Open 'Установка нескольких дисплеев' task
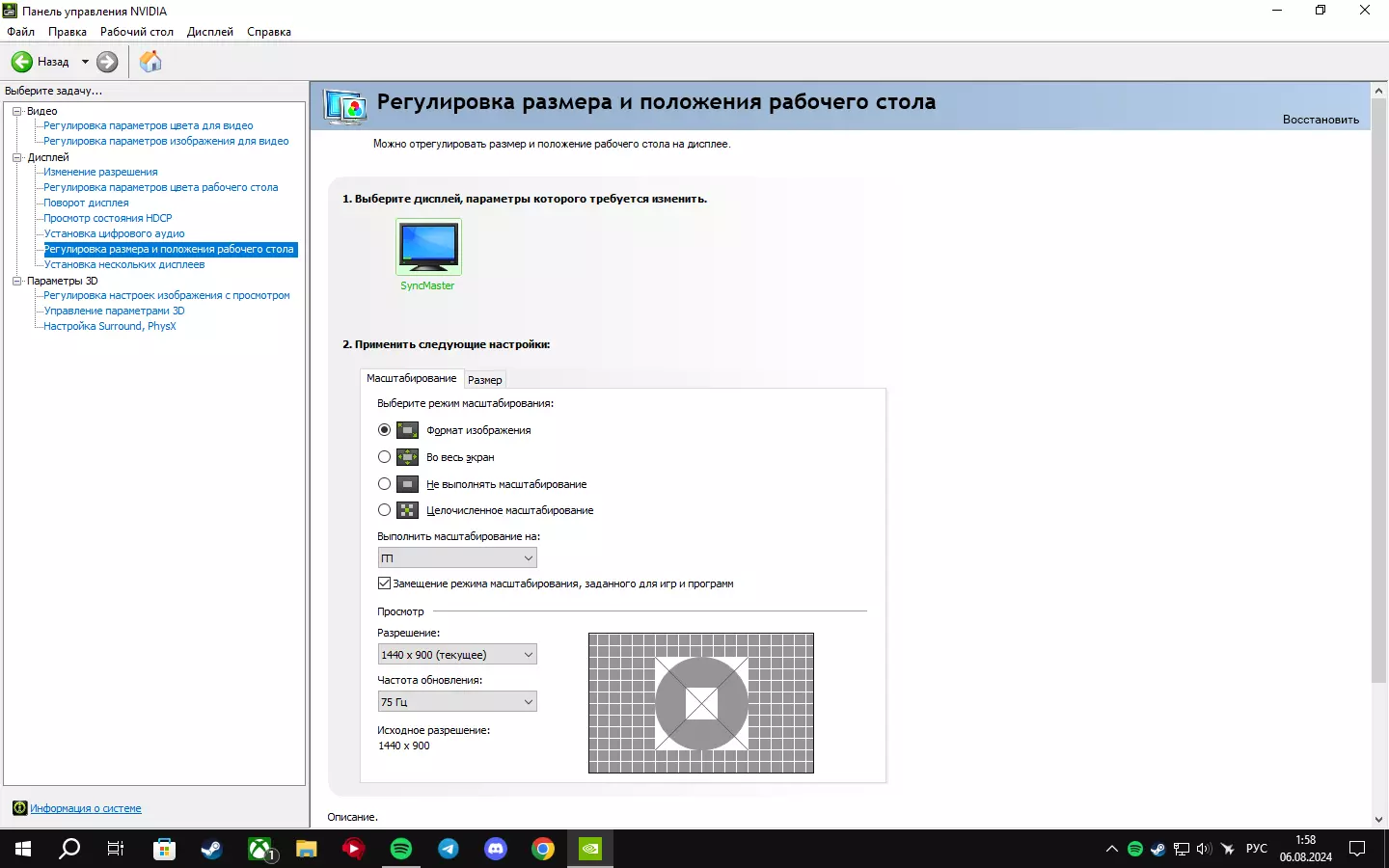Screen dimensions: 1389x868 [x=124, y=264]
